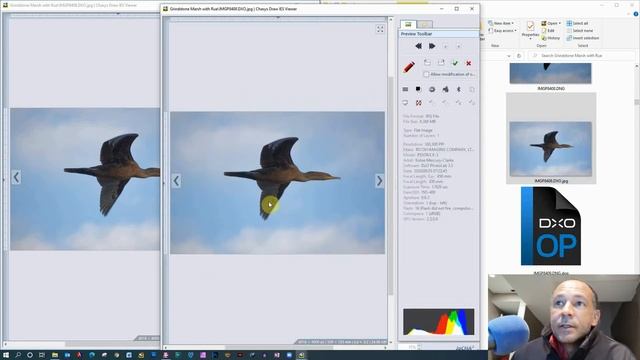The width and height of the screenshot is (640, 360).
Task: Select the top partially visible DNG thumbnail
Action: coord(550,73)
